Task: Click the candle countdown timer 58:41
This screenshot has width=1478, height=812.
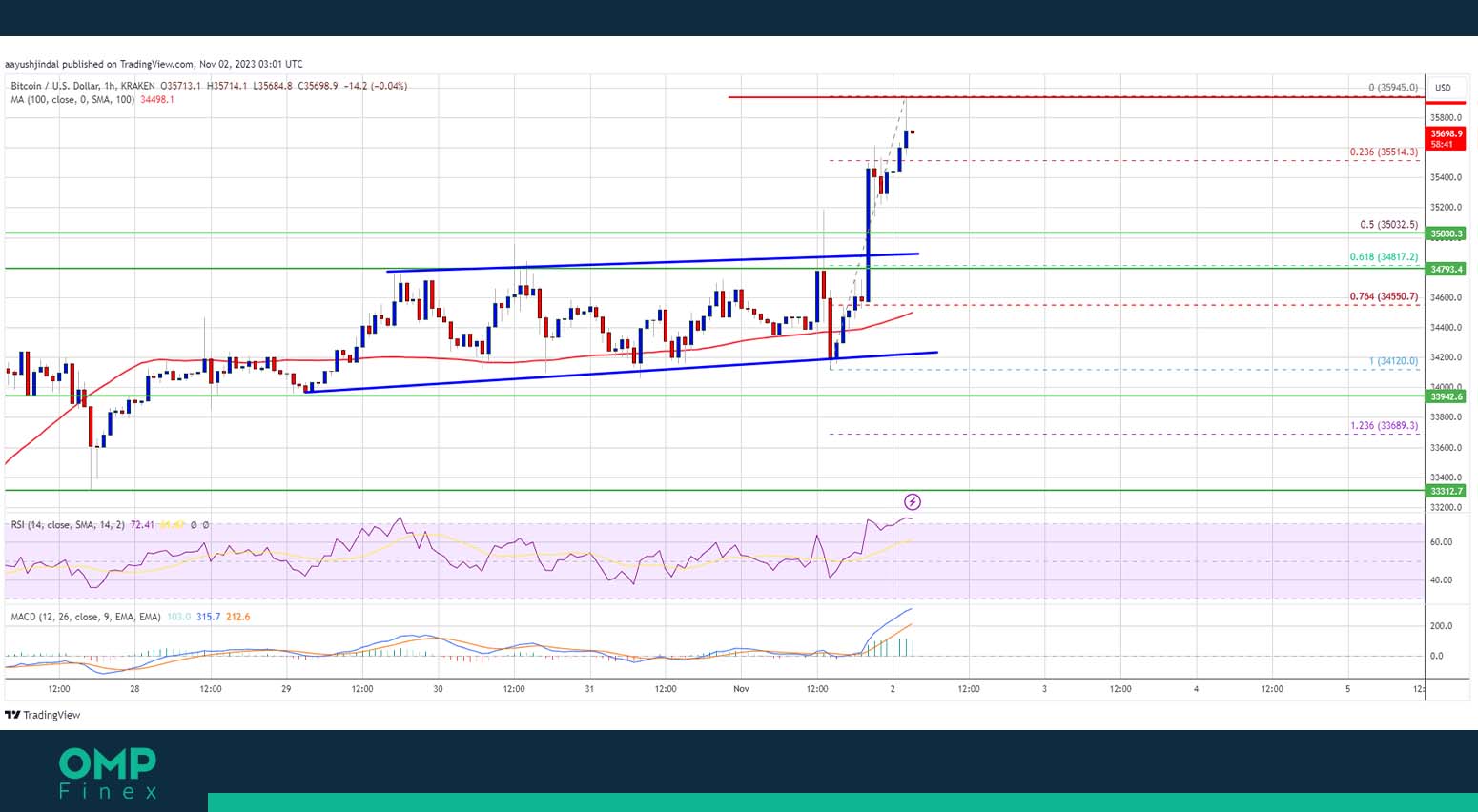Action: (1442, 145)
